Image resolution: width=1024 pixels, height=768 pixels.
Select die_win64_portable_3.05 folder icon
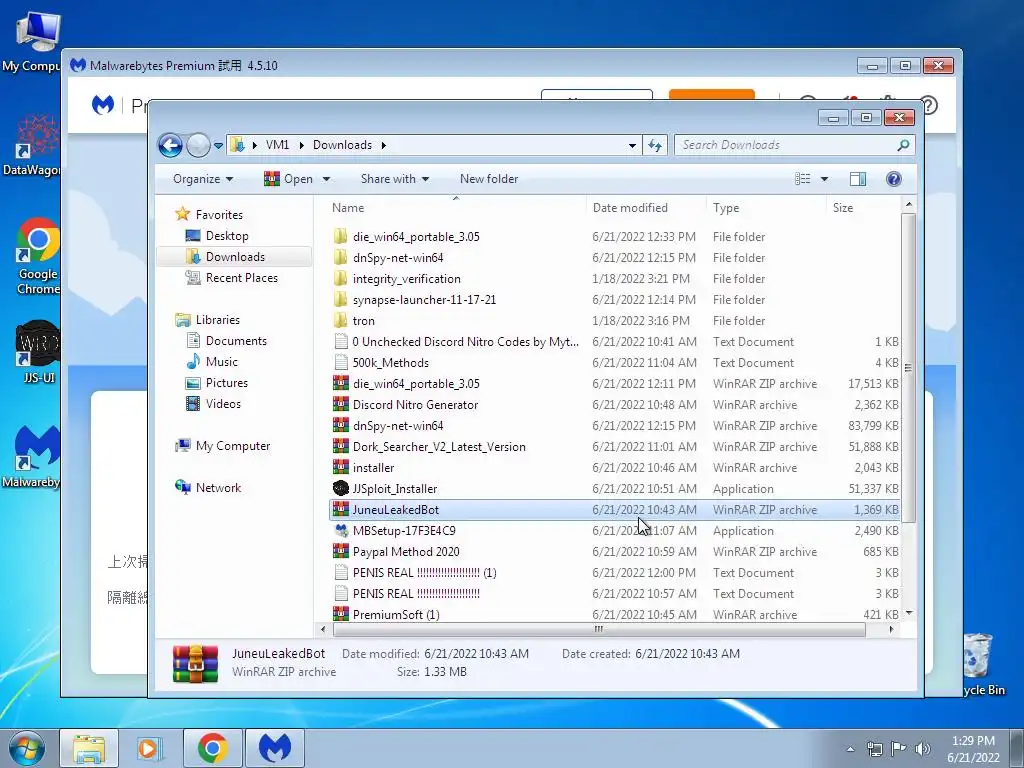[340, 236]
